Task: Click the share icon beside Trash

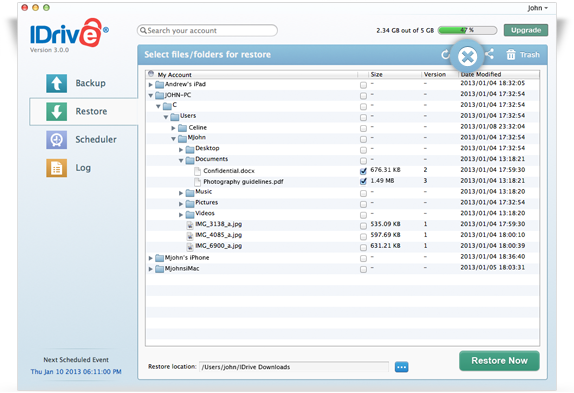Action: tap(489, 54)
